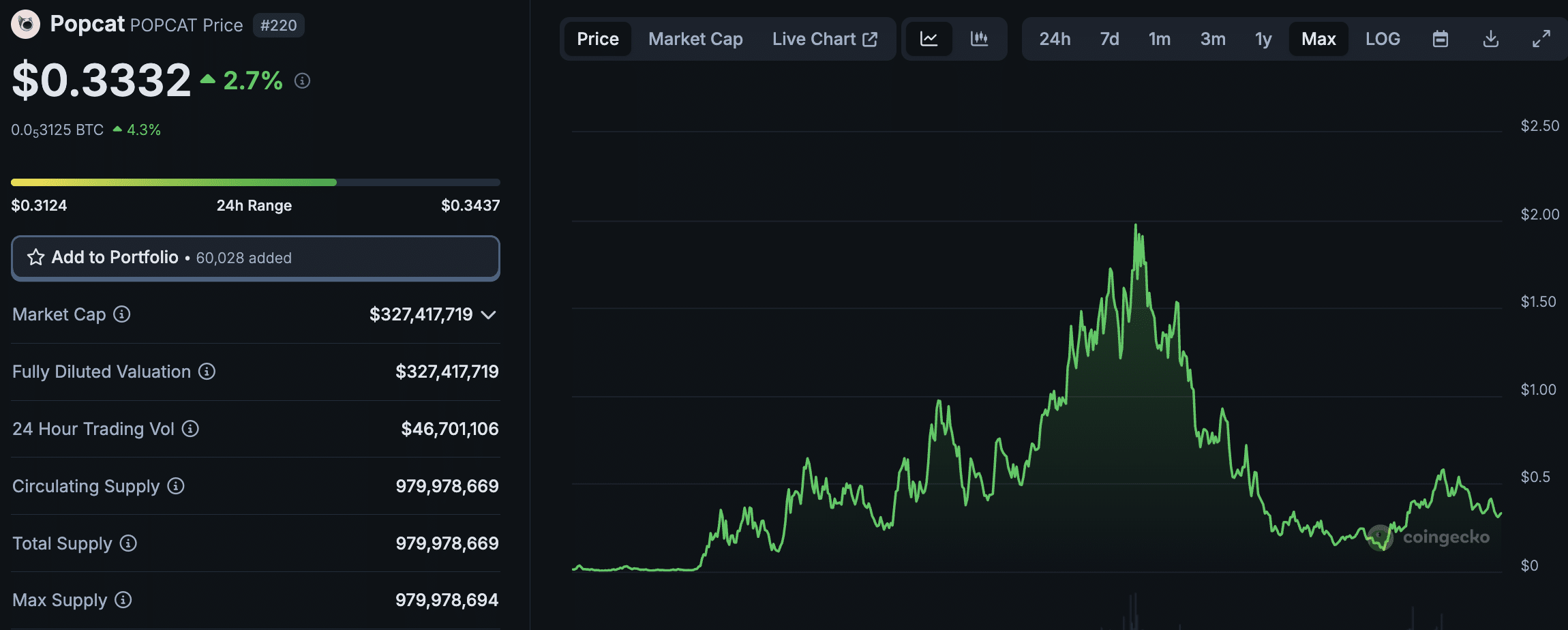Select the 24h time range
Screen dimensions: 1568x630
(x=1055, y=39)
